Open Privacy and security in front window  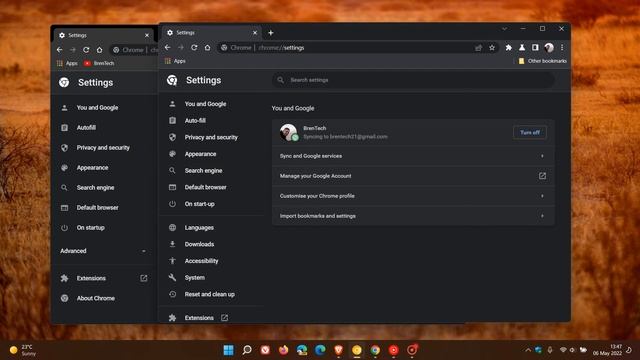[x=211, y=137]
